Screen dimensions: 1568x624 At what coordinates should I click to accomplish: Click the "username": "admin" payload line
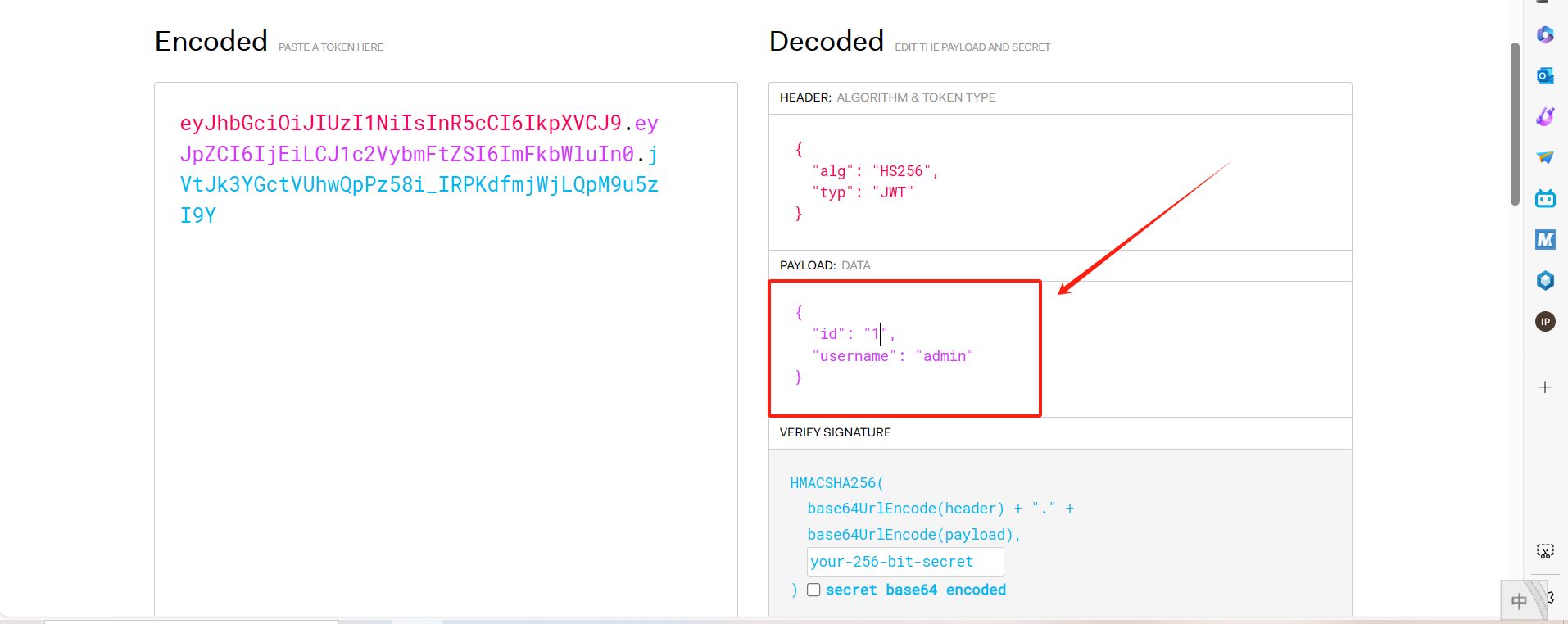[x=893, y=356]
